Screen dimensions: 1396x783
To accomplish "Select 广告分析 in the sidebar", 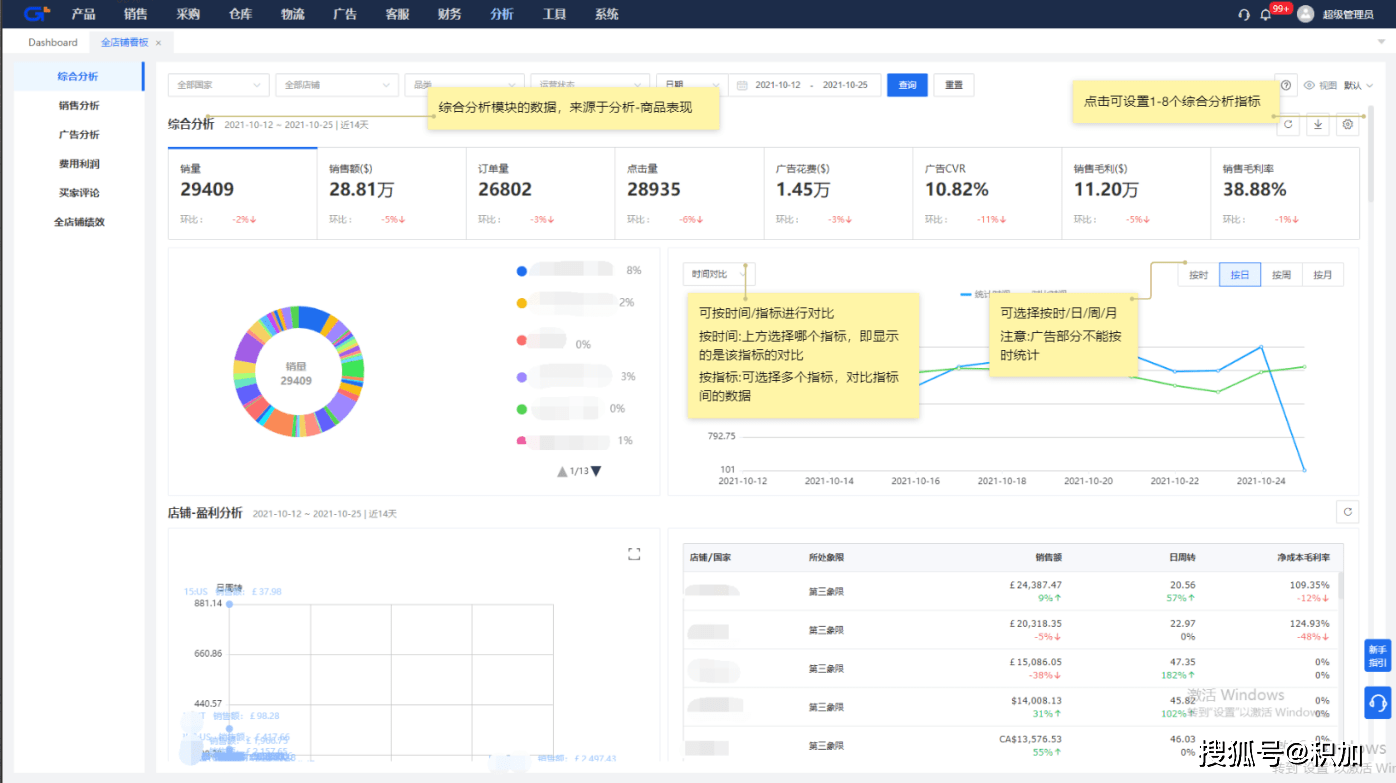I will (x=78, y=134).
